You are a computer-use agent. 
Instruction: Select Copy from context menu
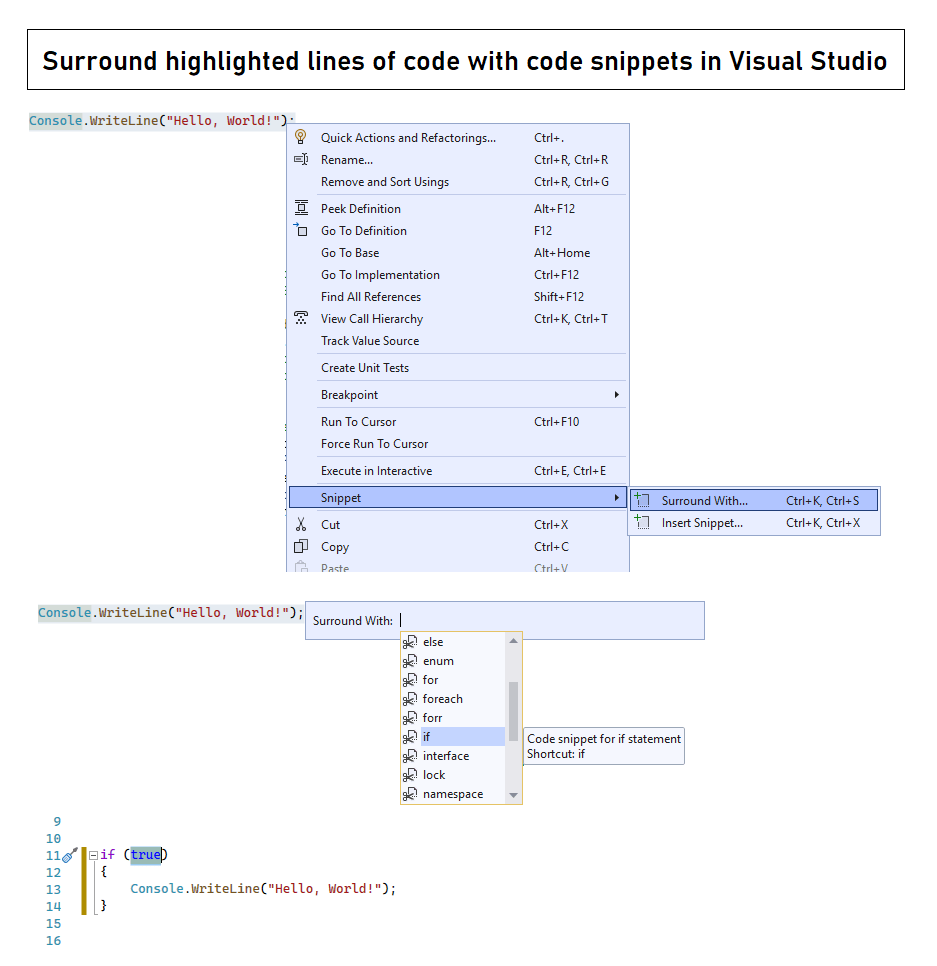tap(458, 546)
